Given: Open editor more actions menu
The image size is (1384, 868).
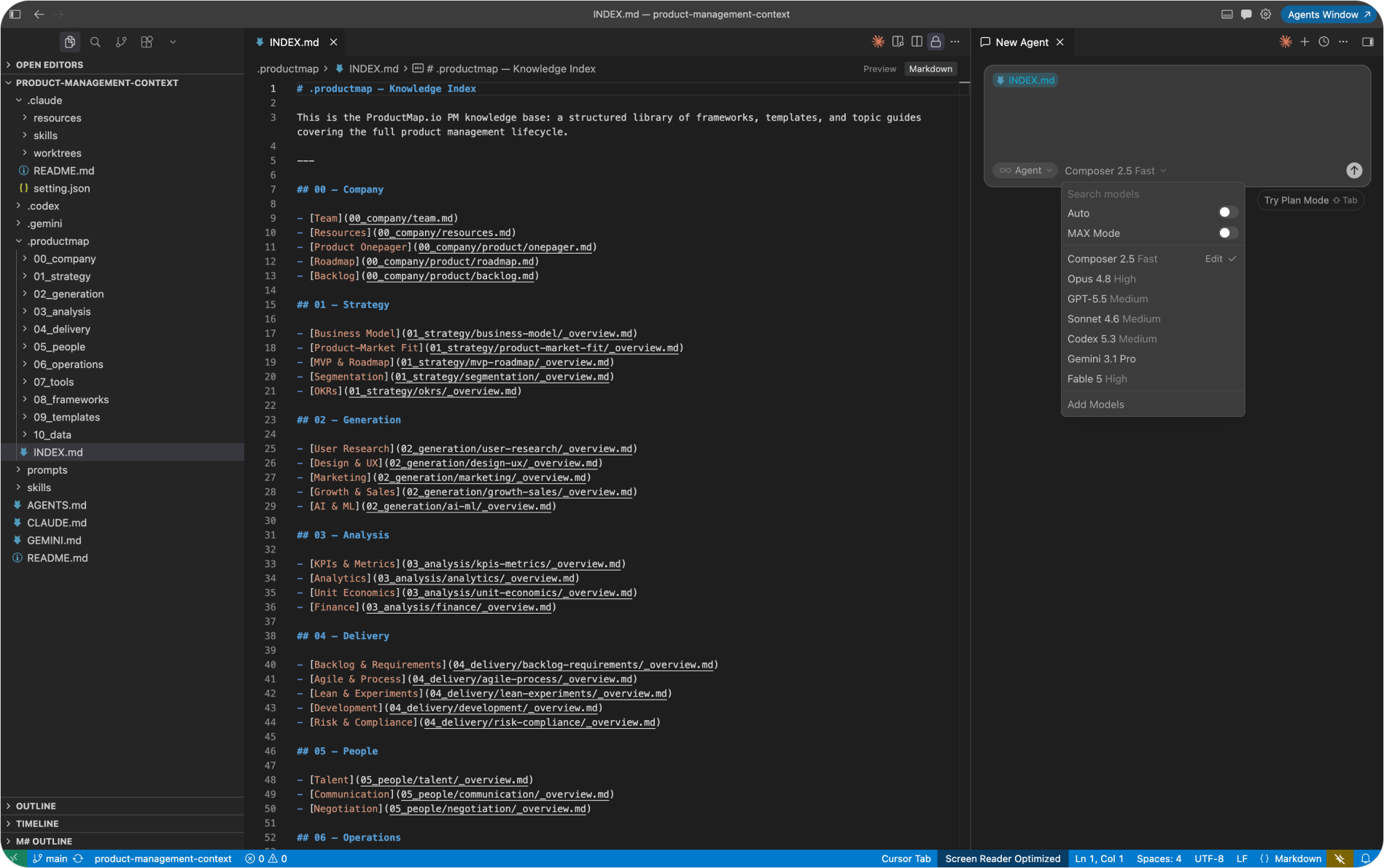Looking at the screenshot, I should coord(955,42).
